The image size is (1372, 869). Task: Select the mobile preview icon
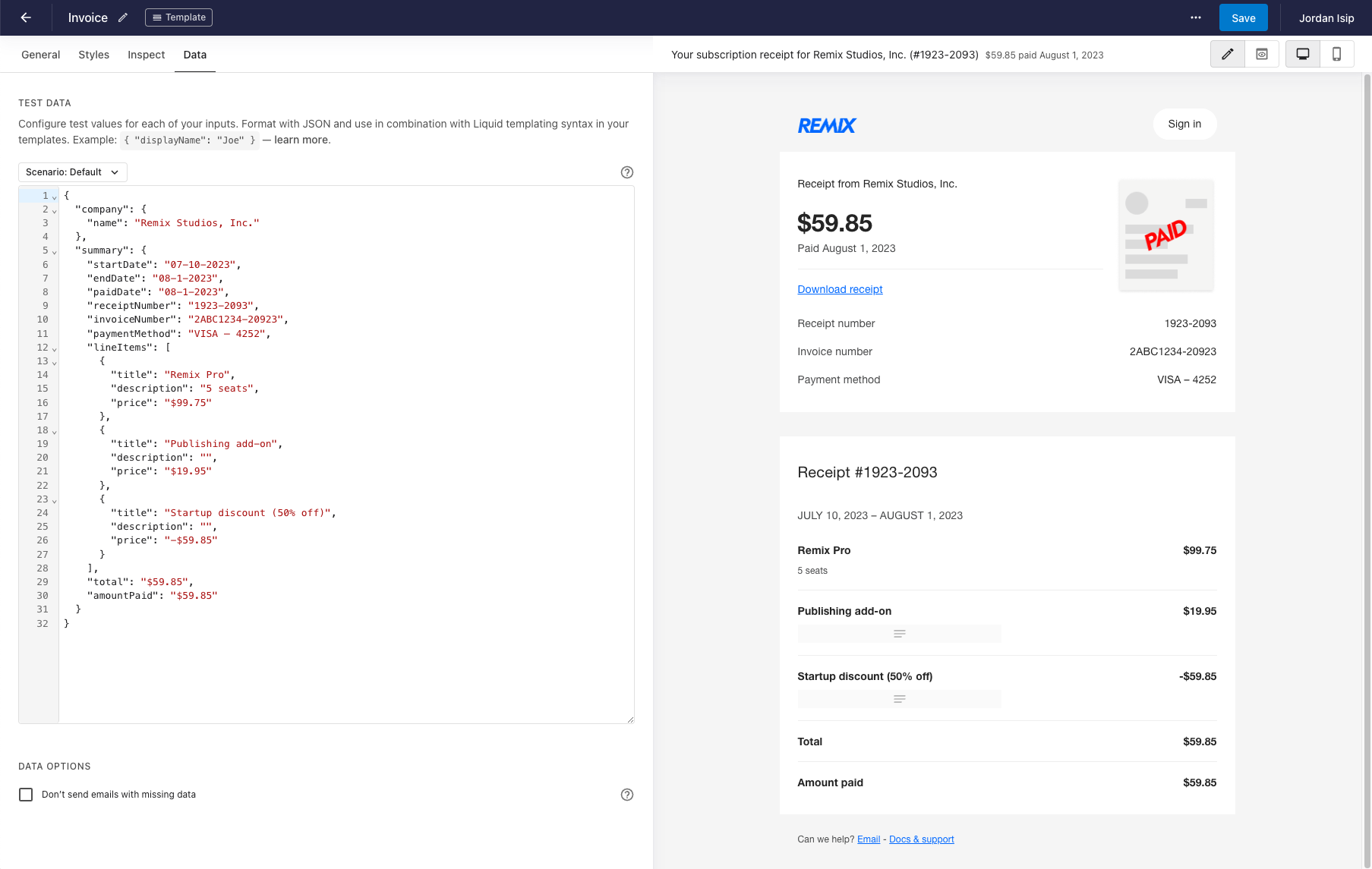click(1337, 54)
